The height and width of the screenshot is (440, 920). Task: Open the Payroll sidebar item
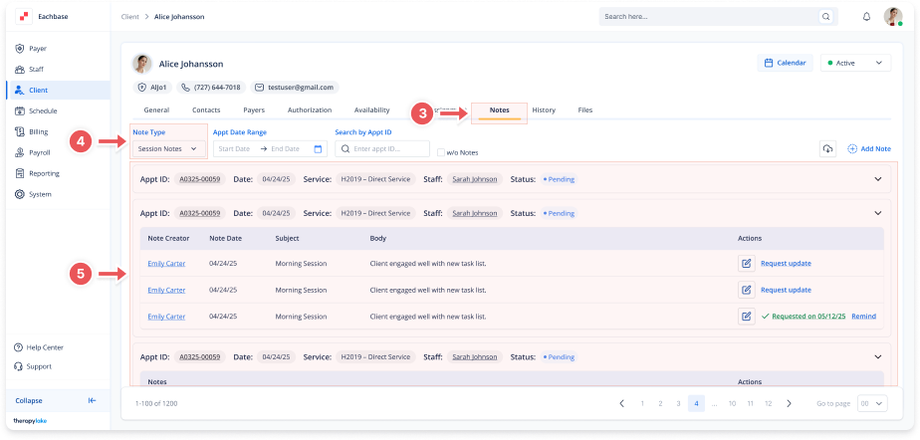coord(39,153)
